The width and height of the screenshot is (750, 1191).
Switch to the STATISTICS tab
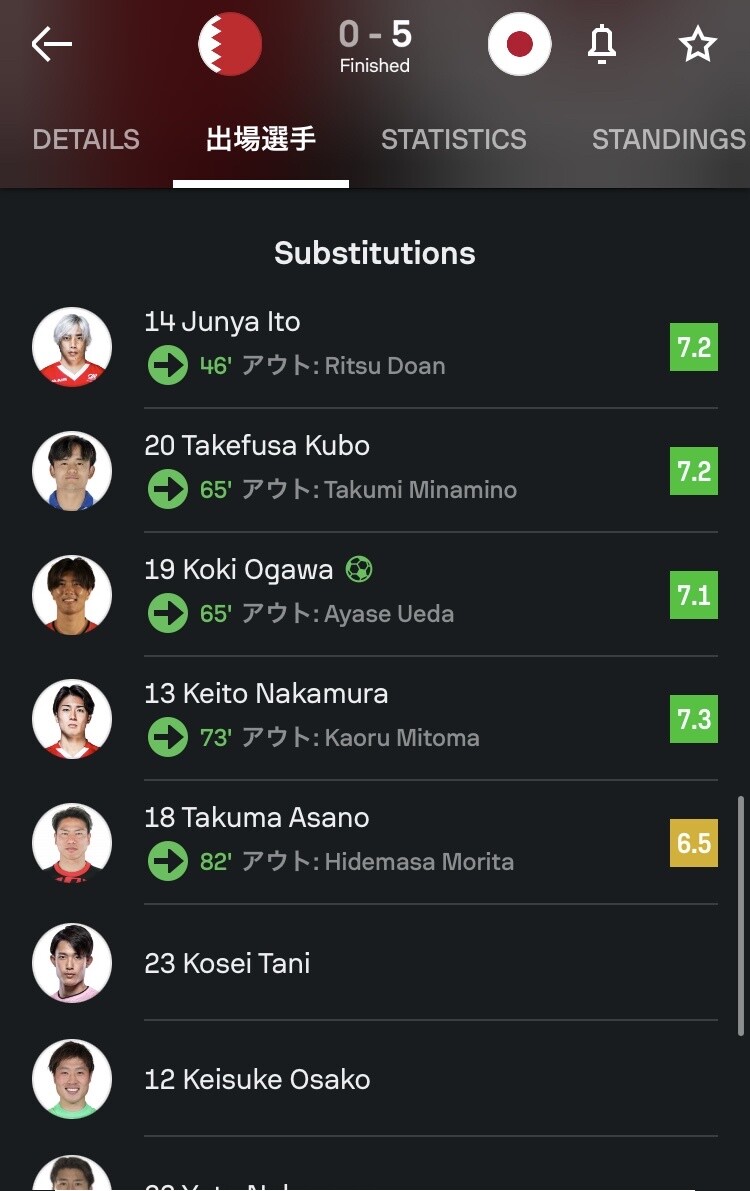click(454, 139)
